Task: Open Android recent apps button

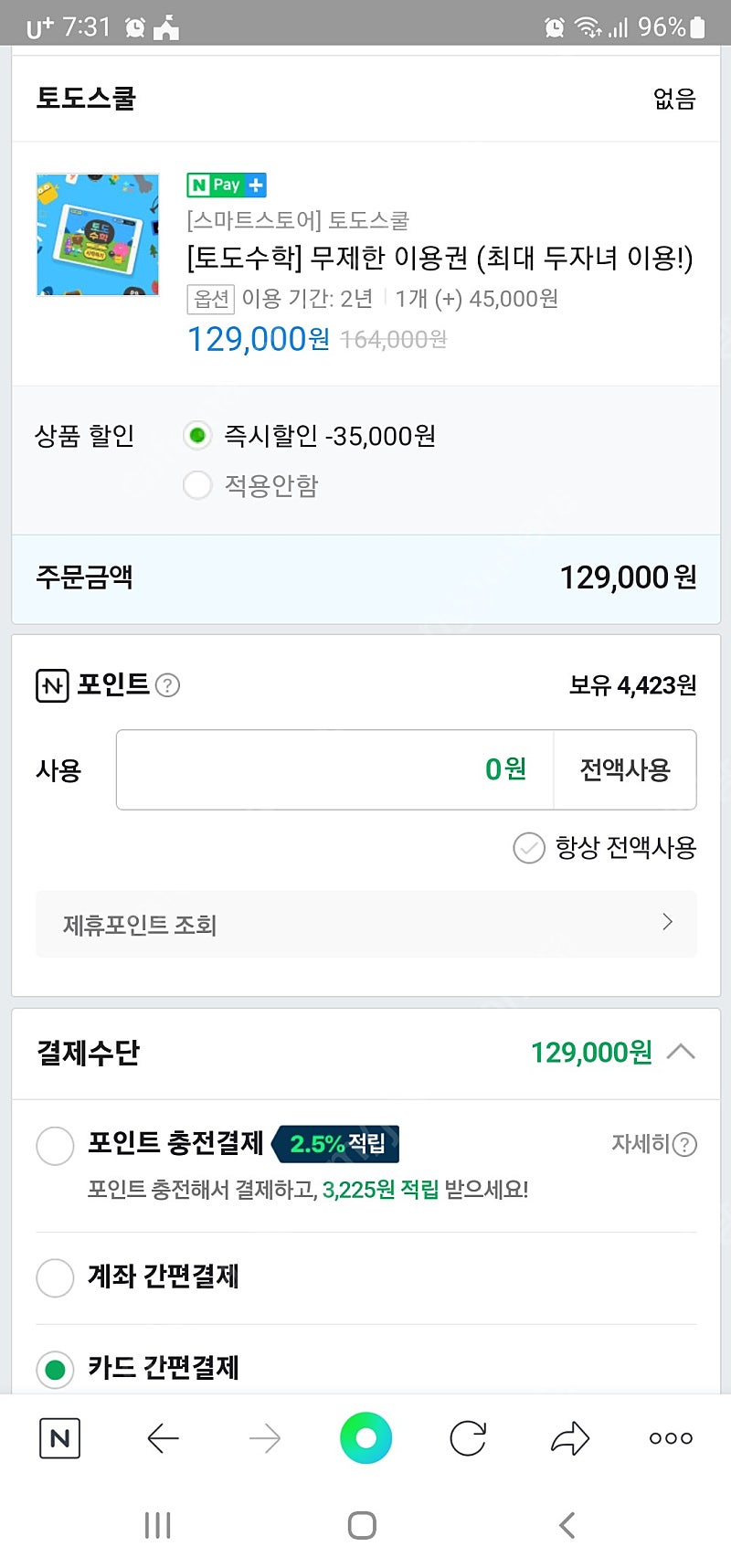Action: [x=157, y=1524]
